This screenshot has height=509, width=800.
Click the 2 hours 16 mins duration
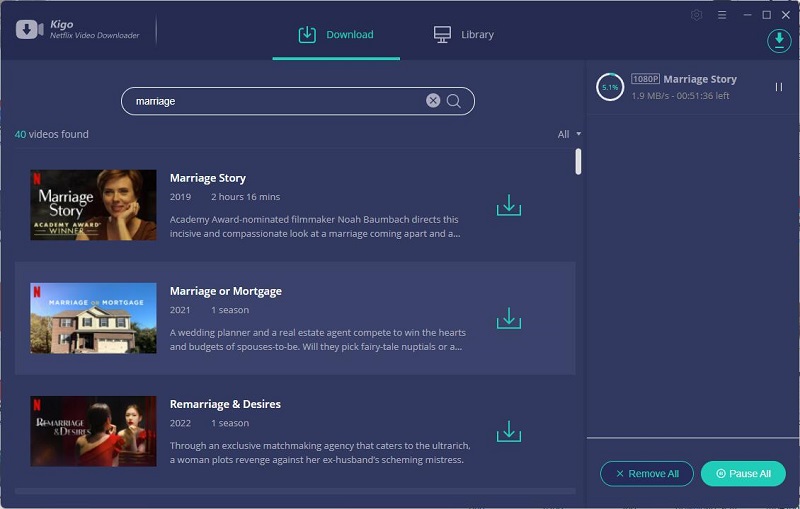tap(245, 197)
